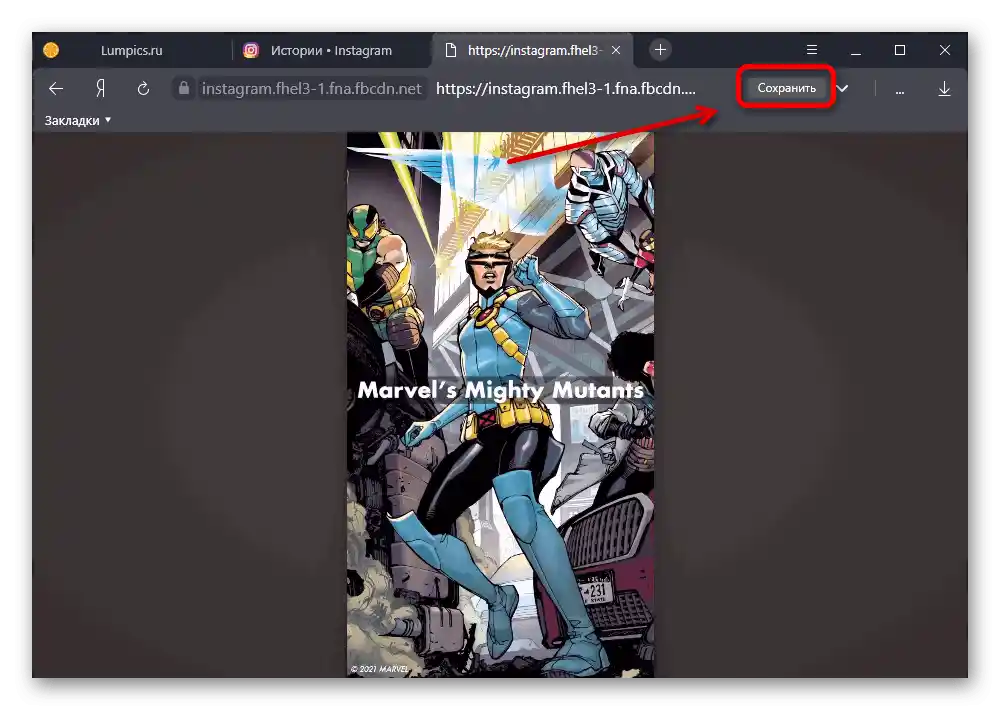Expand the Закладки bookmarks dropdown
The width and height of the screenshot is (1000, 710).
pyautogui.click(x=78, y=121)
